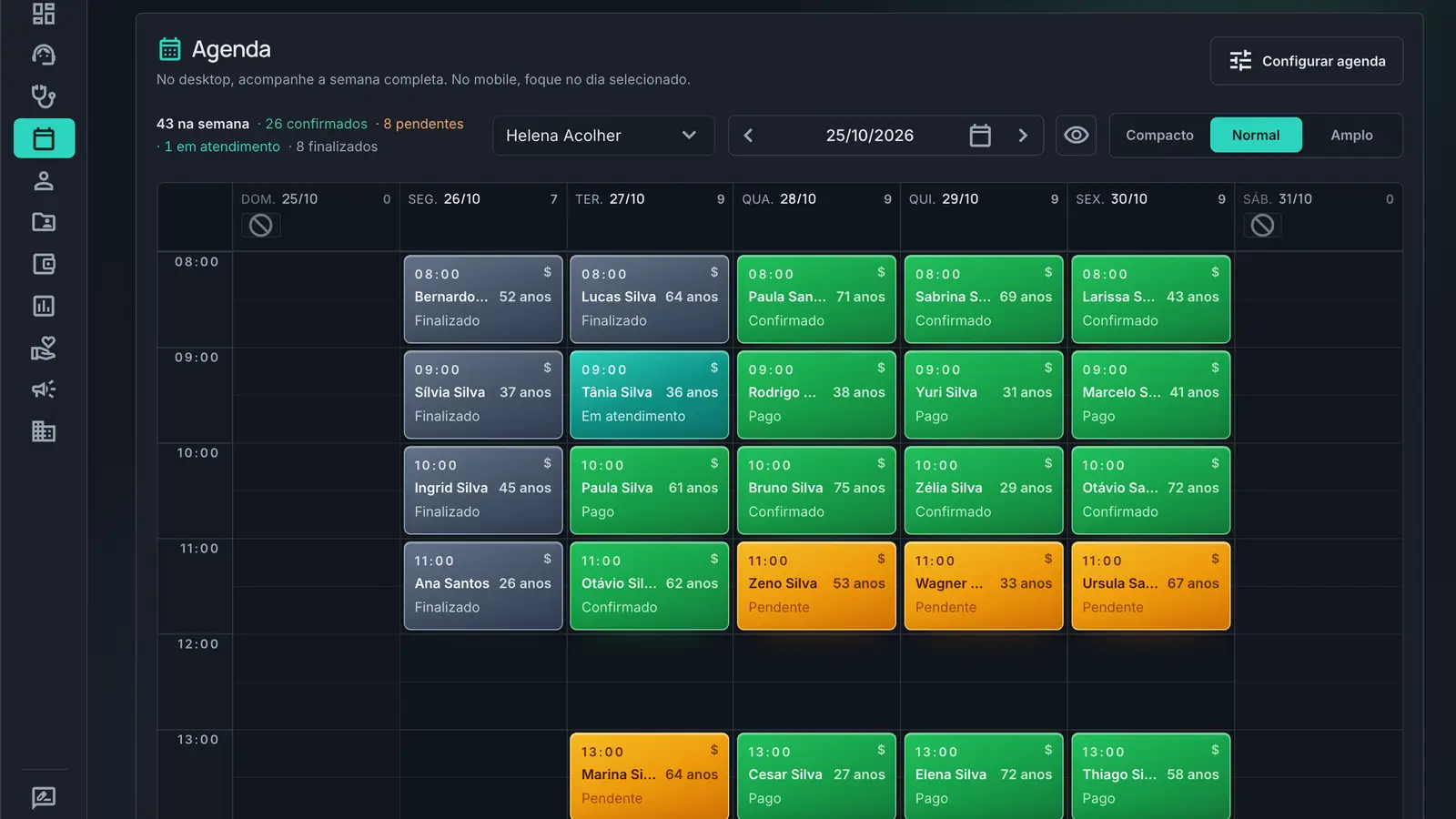Open the wallet icon in sidebar
The image size is (1456, 819).
[44, 264]
